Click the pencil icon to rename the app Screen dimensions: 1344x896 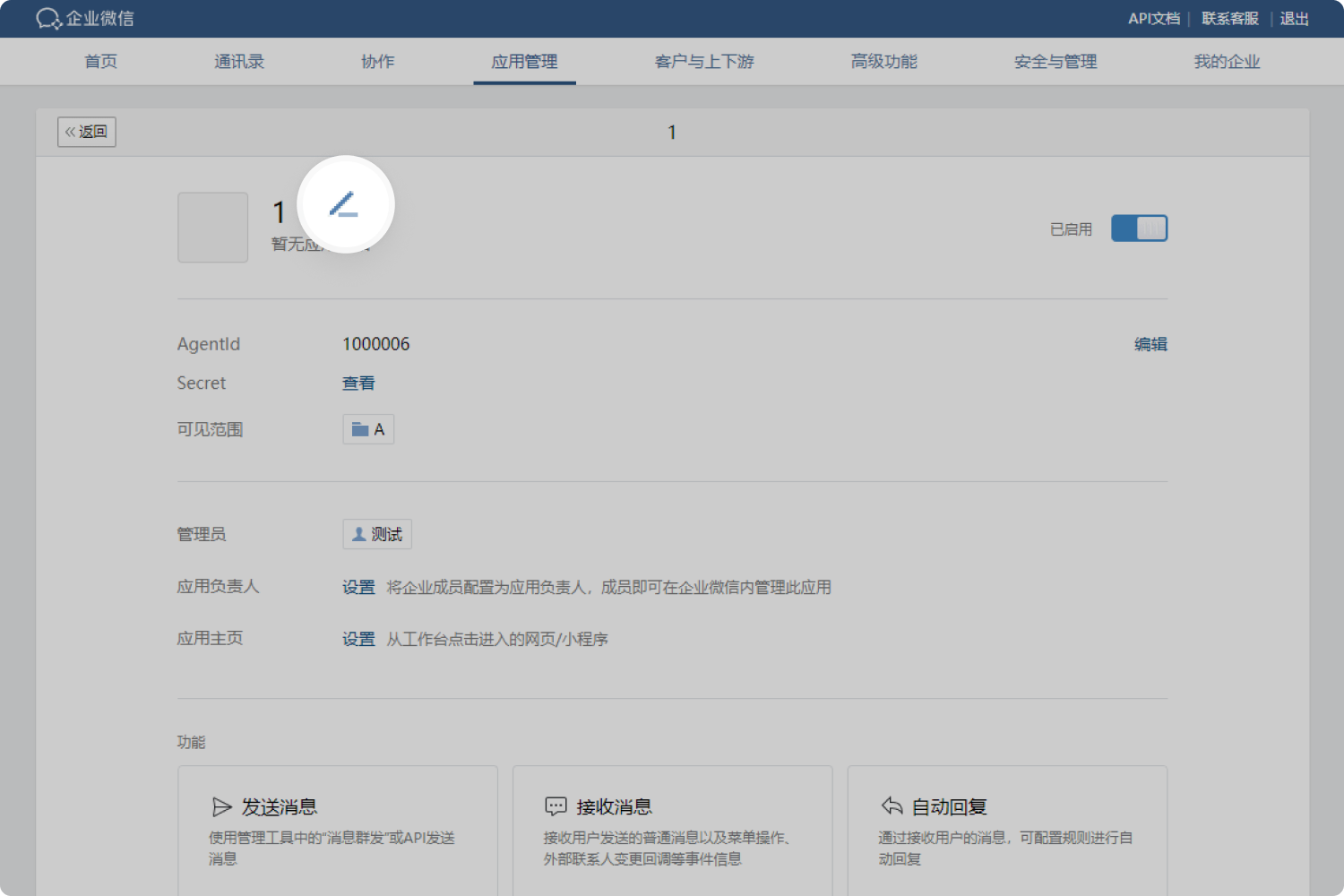(x=346, y=204)
